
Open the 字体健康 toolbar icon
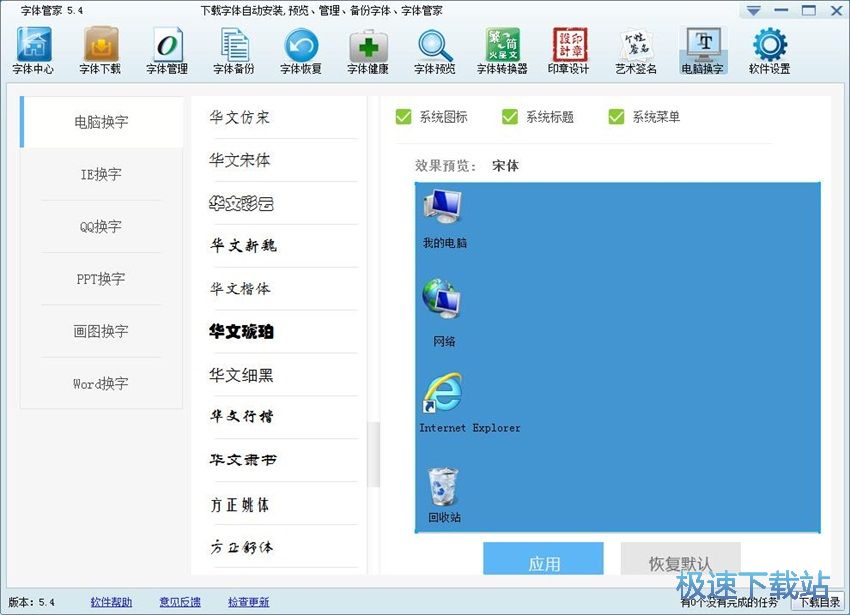tap(368, 50)
